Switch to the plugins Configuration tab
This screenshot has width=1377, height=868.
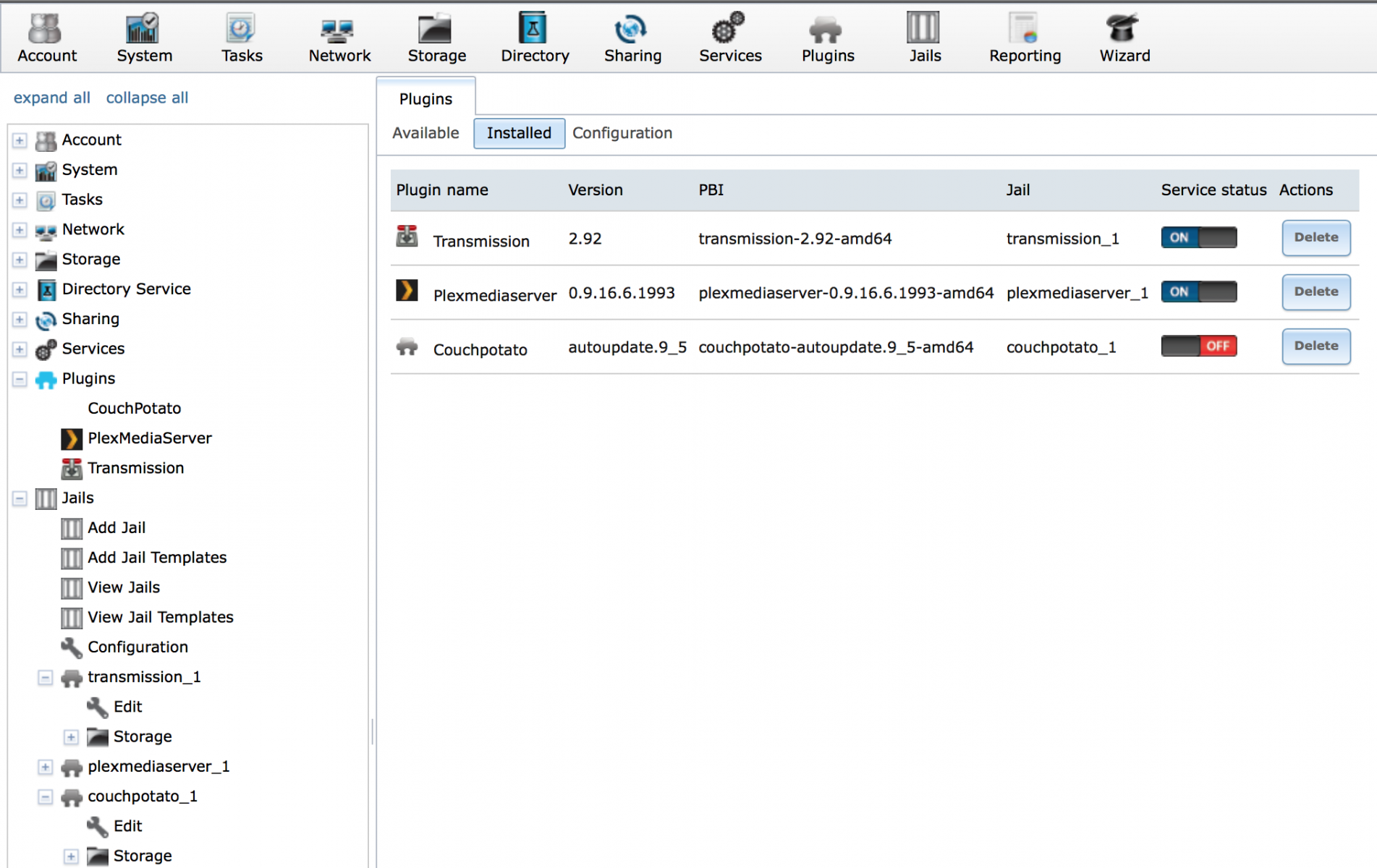click(x=622, y=133)
